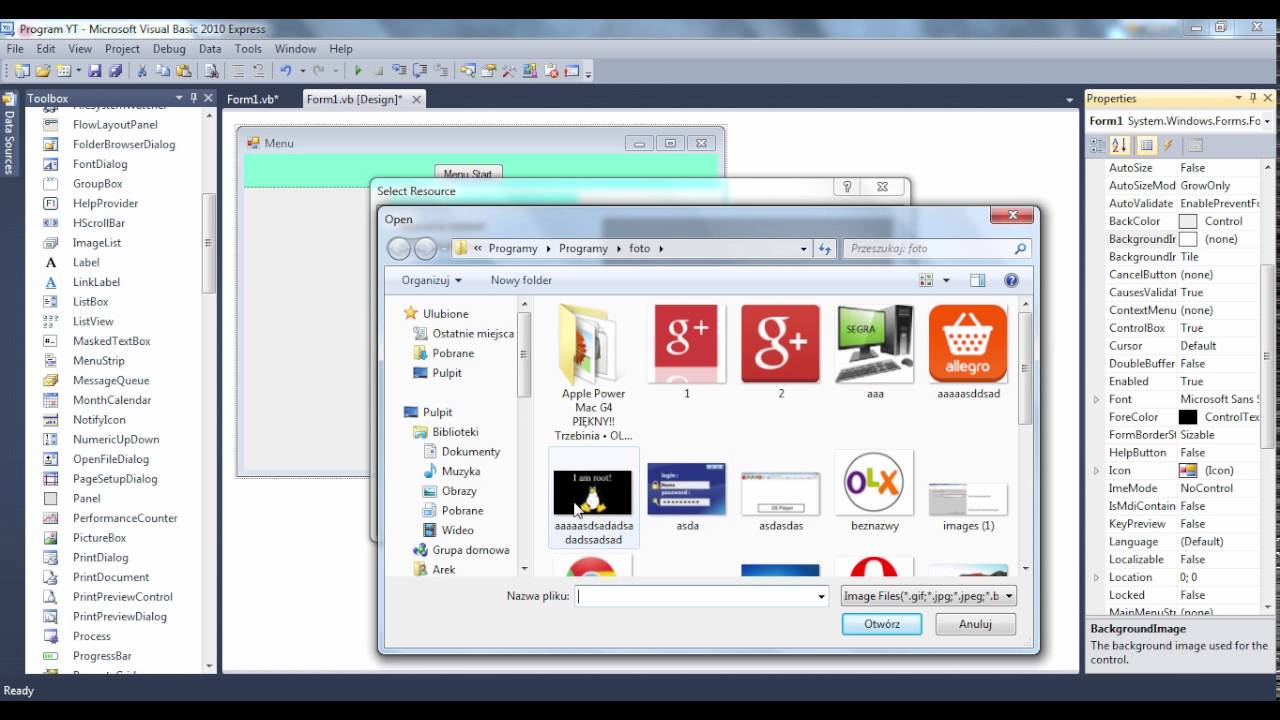Screen dimensions: 1280x720
Task: Expand the Location property node
Action: (1097, 577)
